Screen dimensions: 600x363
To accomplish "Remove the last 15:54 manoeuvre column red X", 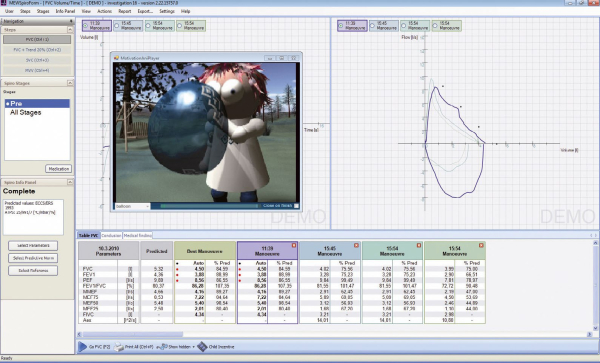I will point(481,245).
